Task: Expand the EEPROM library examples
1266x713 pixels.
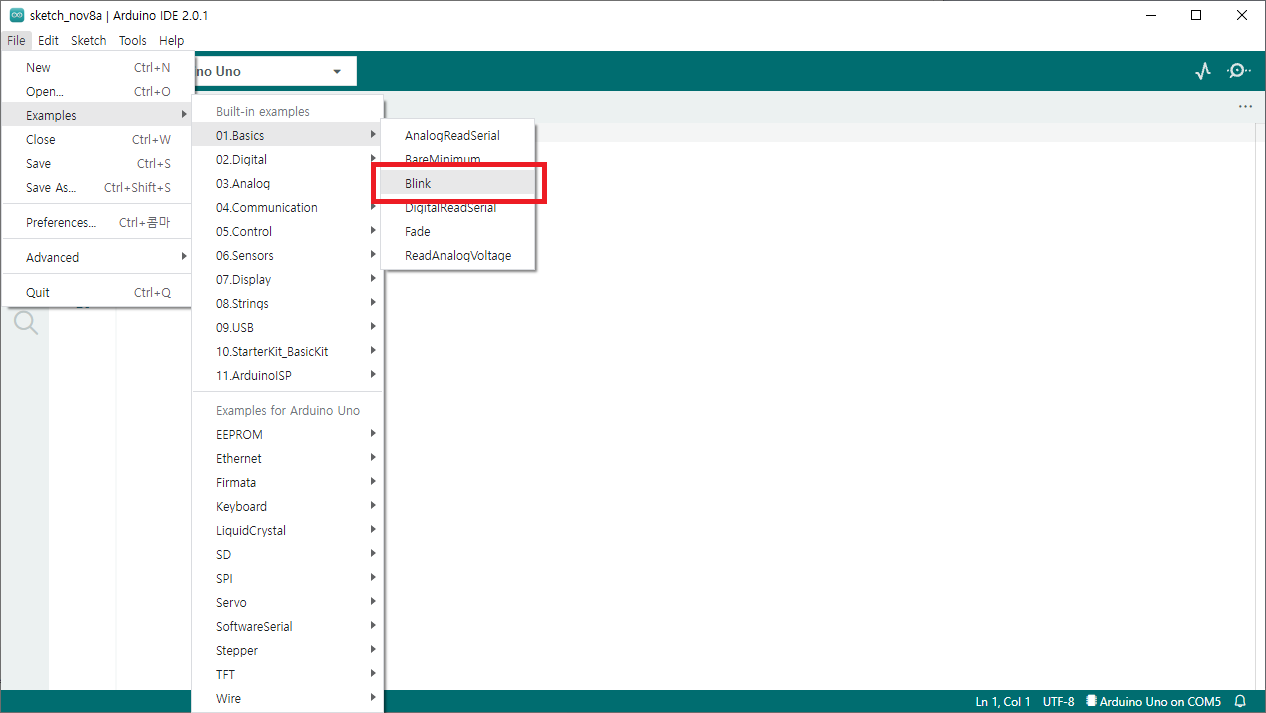Action: click(x=287, y=435)
